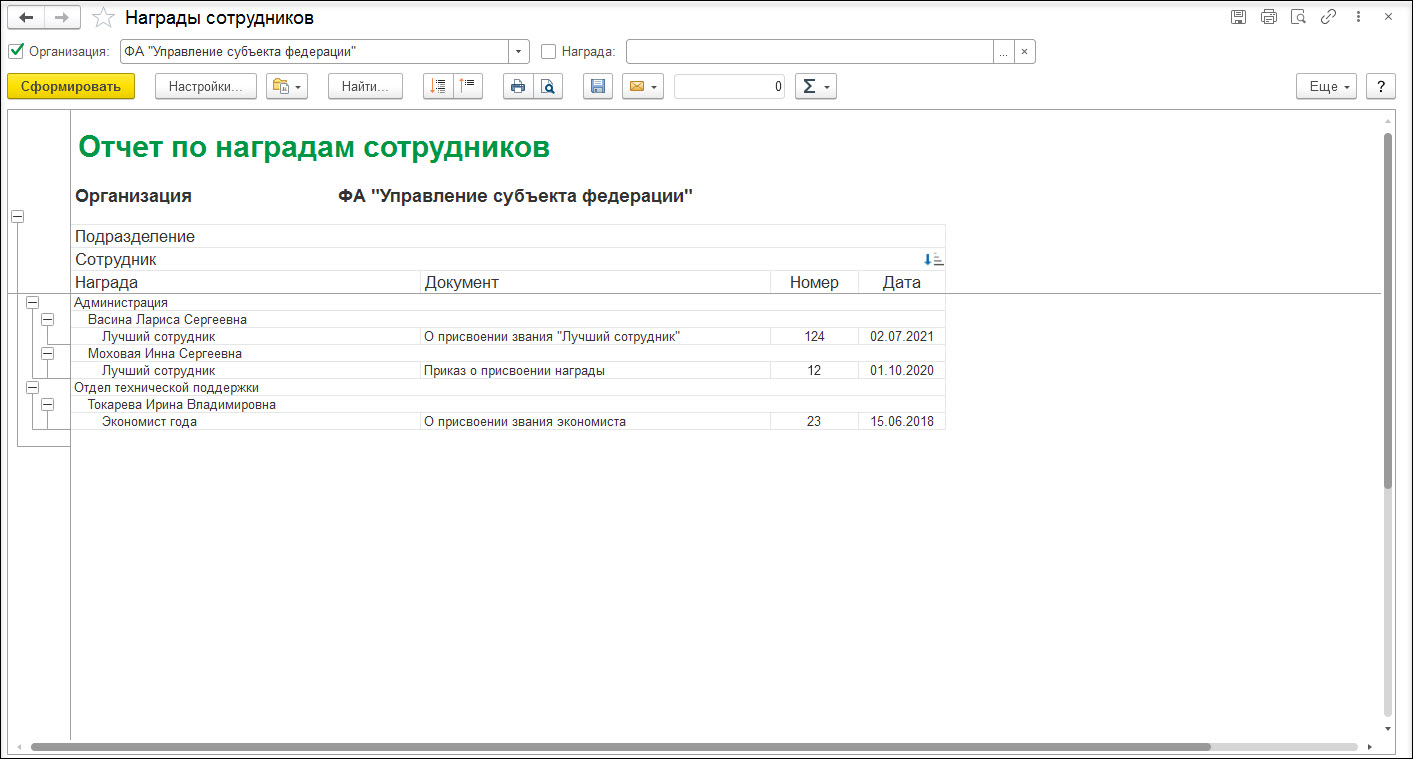Viewport: 1413px width, 759px height.
Task: Open print preview with magnifier icon
Action: [548, 87]
